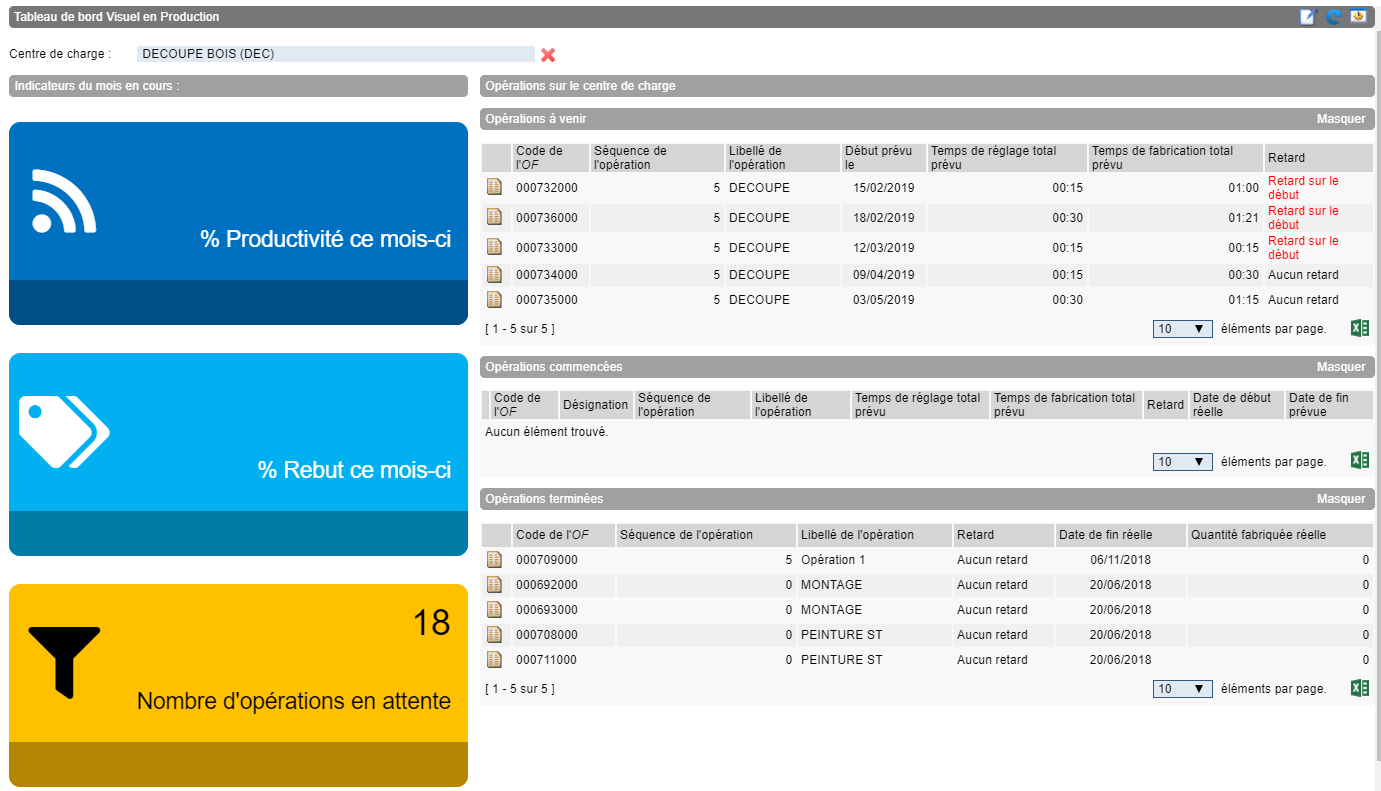Open document icon for OF 000693000
The image size is (1381, 791).
[x=494, y=609]
